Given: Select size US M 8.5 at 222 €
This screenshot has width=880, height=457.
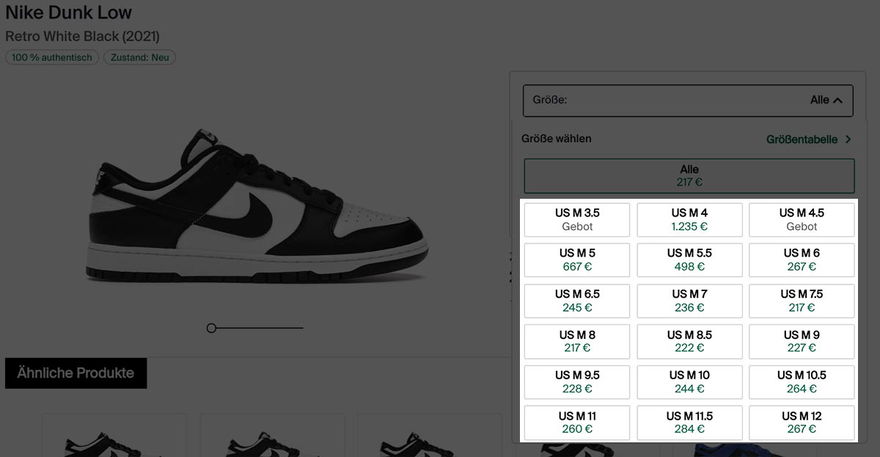Looking at the screenshot, I should click(x=689, y=341).
